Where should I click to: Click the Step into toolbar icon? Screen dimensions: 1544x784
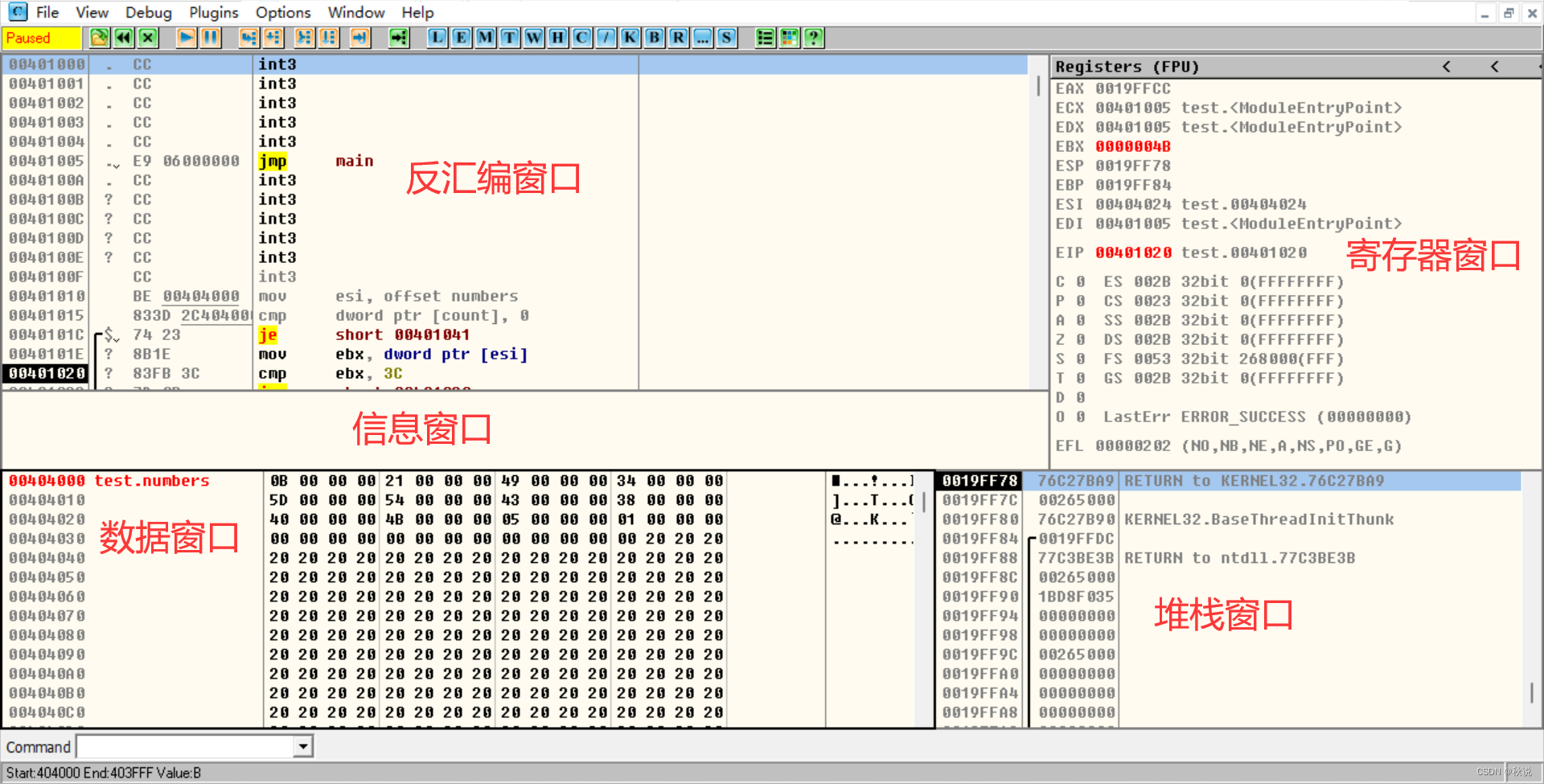coord(249,38)
